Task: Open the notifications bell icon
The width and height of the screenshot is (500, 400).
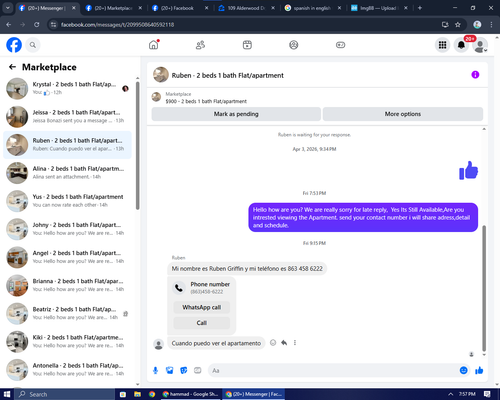Action: point(461,45)
